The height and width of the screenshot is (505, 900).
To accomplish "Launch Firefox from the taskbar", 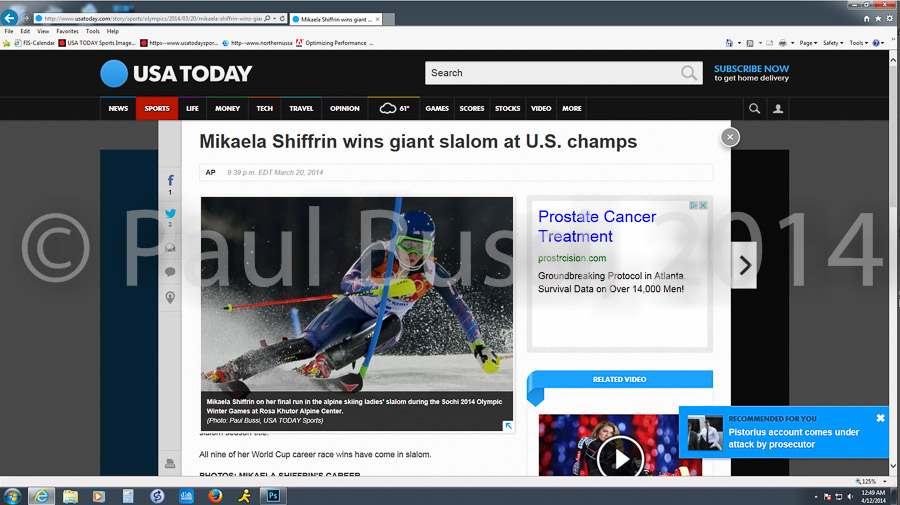I will point(215,496).
